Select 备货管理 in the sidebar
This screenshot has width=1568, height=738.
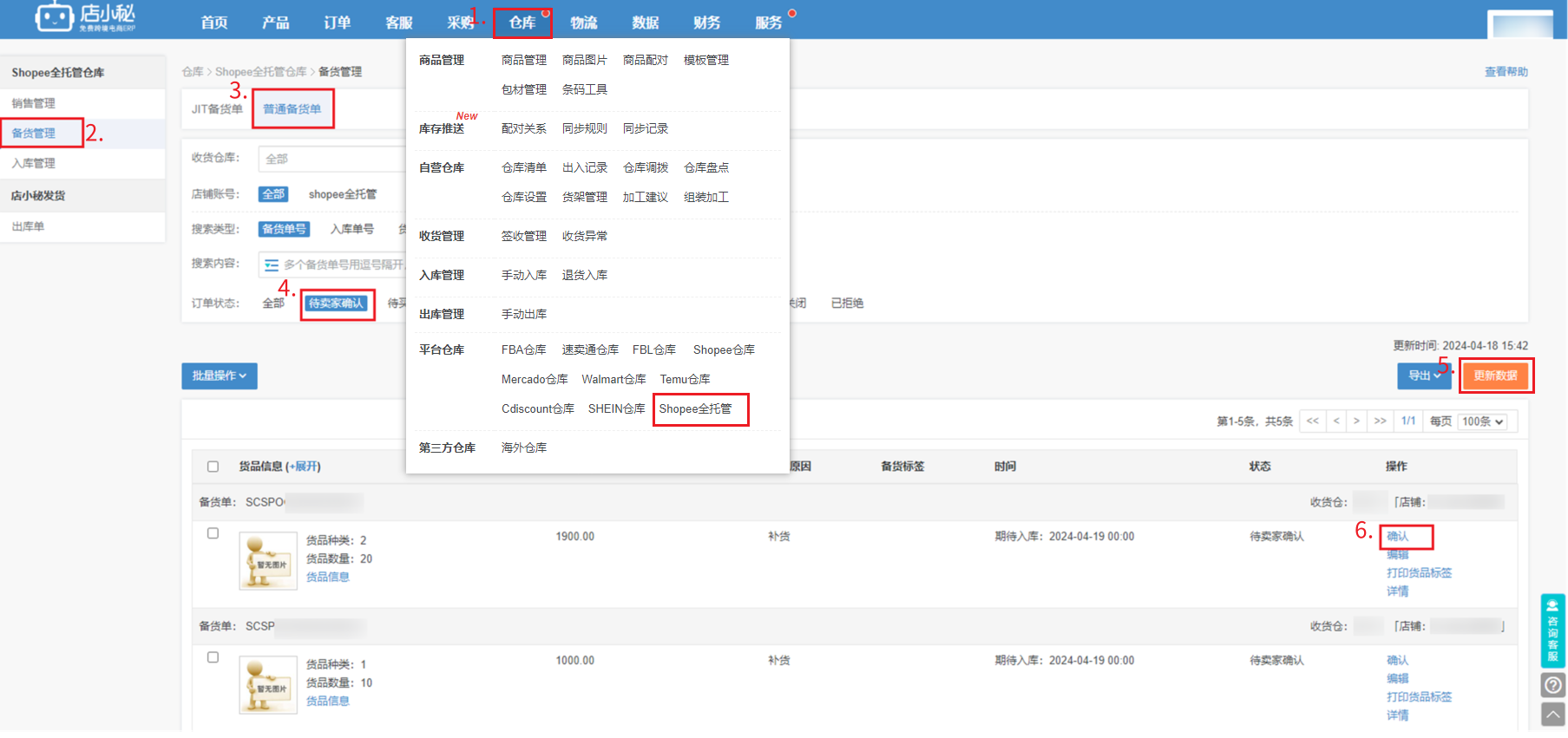(34, 134)
